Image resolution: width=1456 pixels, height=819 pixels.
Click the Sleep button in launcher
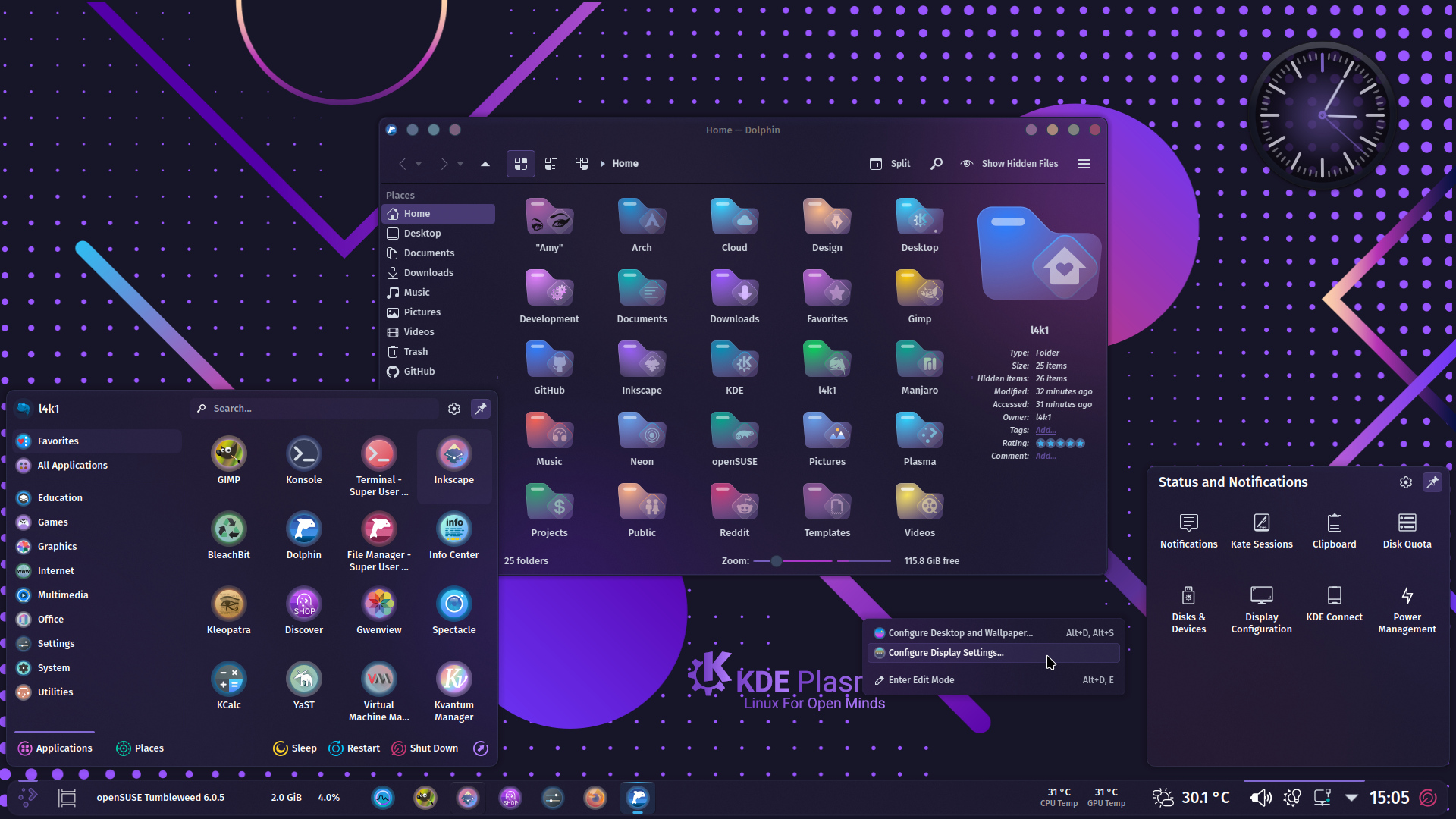295,748
